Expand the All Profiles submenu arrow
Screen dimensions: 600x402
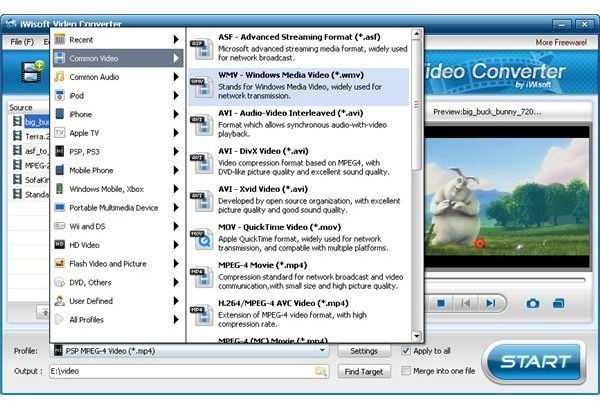tap(176, 319)
